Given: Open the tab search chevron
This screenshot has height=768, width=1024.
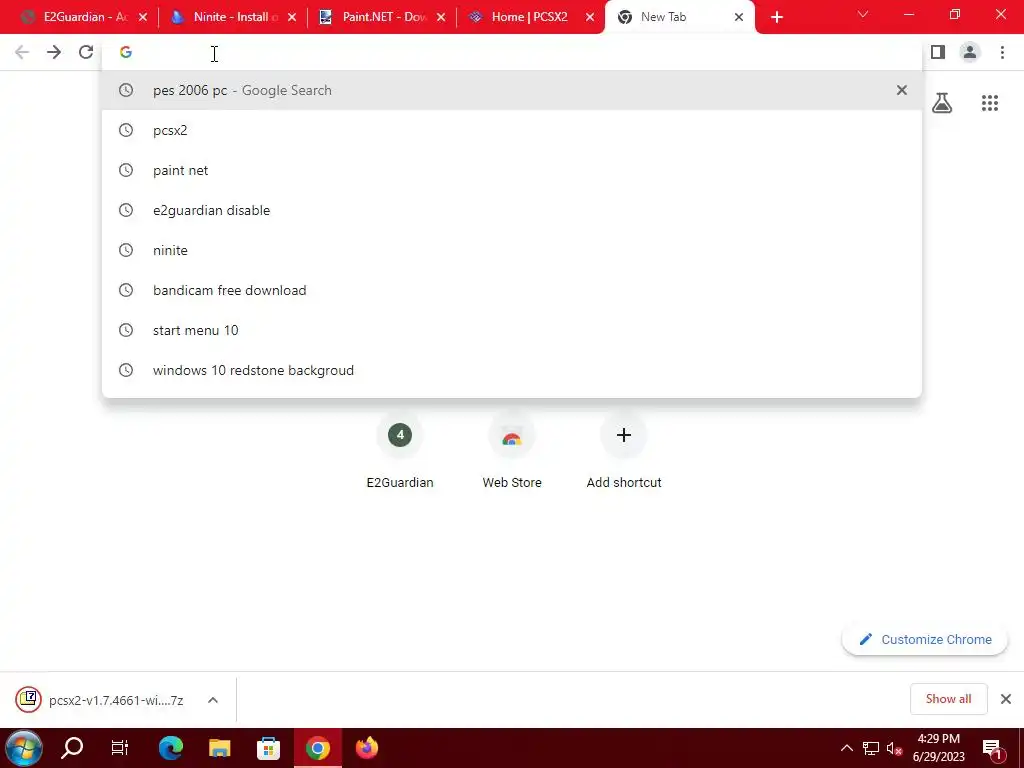Looking at the screenshot, I should pyautogui.click(x=863, y=14).
